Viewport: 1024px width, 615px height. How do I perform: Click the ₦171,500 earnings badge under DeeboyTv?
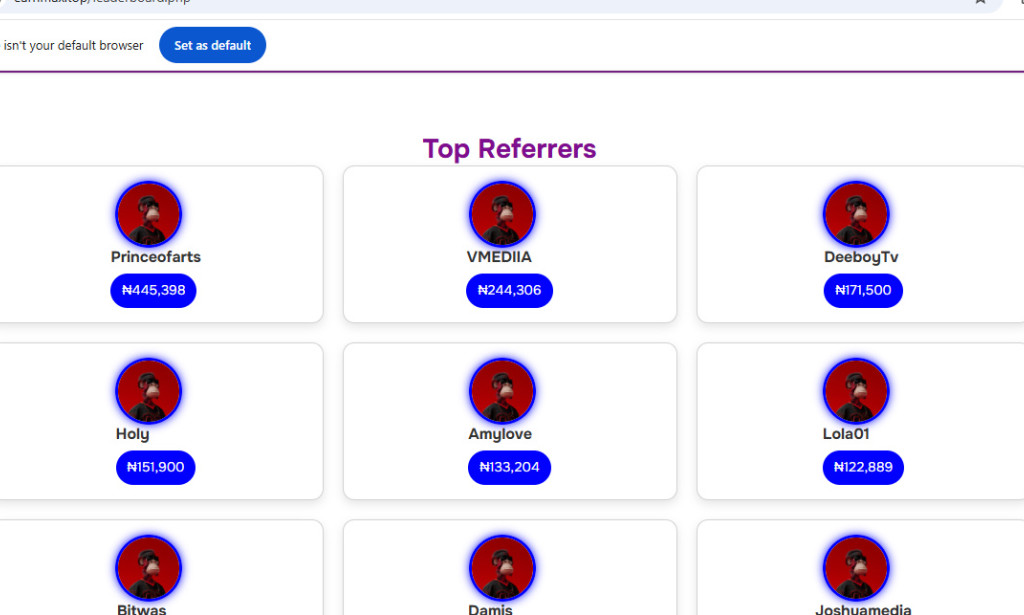[x=862, y=290]
